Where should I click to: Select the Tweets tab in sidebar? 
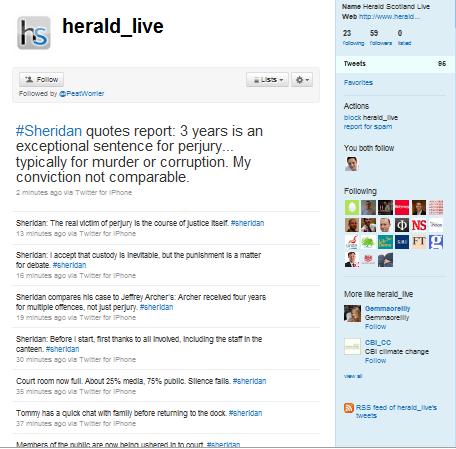[x=395, y=64]
